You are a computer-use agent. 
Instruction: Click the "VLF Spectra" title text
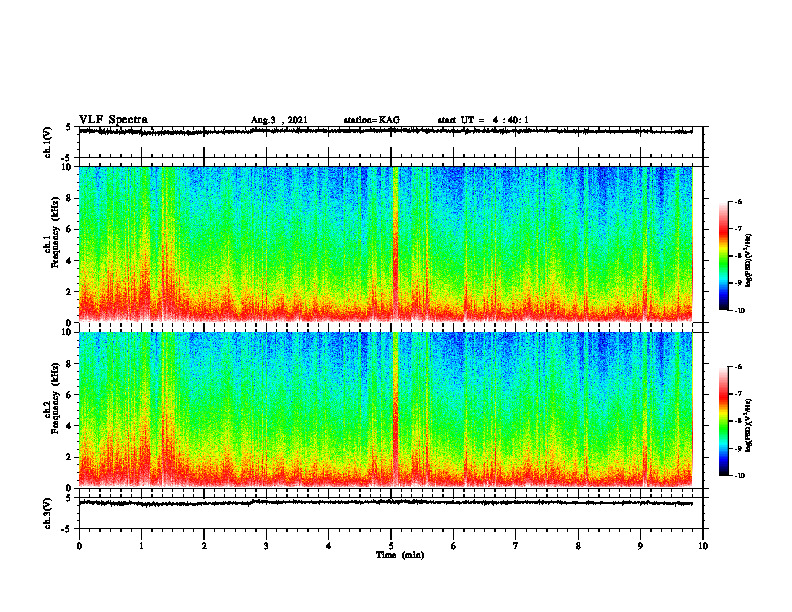pyautogui.click(x=113, y=120)
